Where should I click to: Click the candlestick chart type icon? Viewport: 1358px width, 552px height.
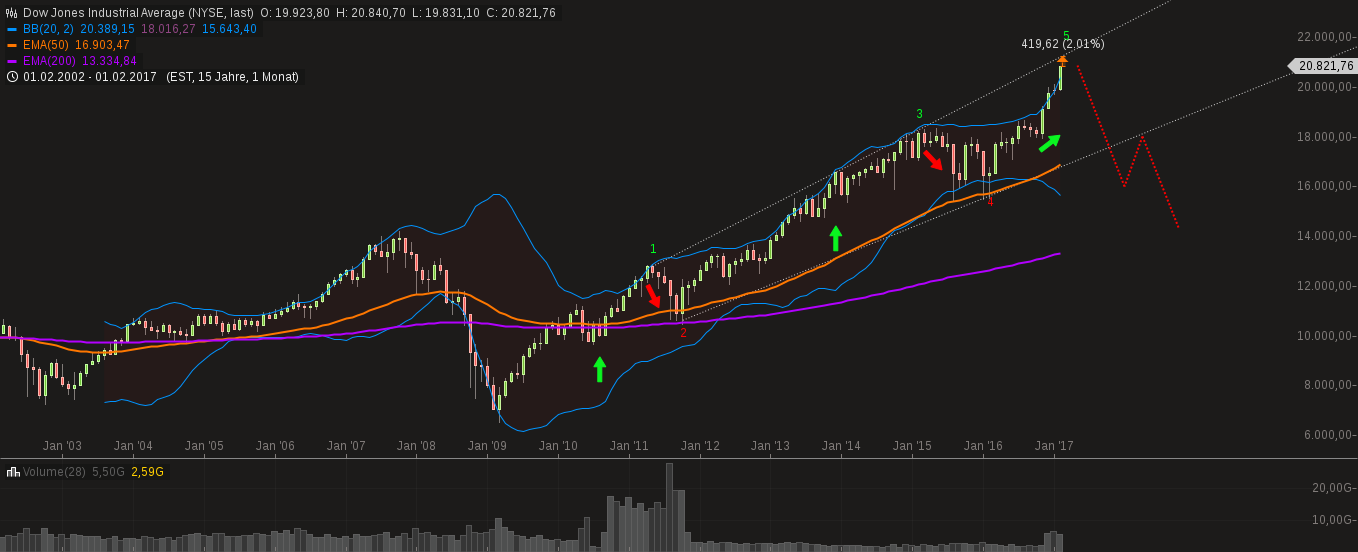12,13
